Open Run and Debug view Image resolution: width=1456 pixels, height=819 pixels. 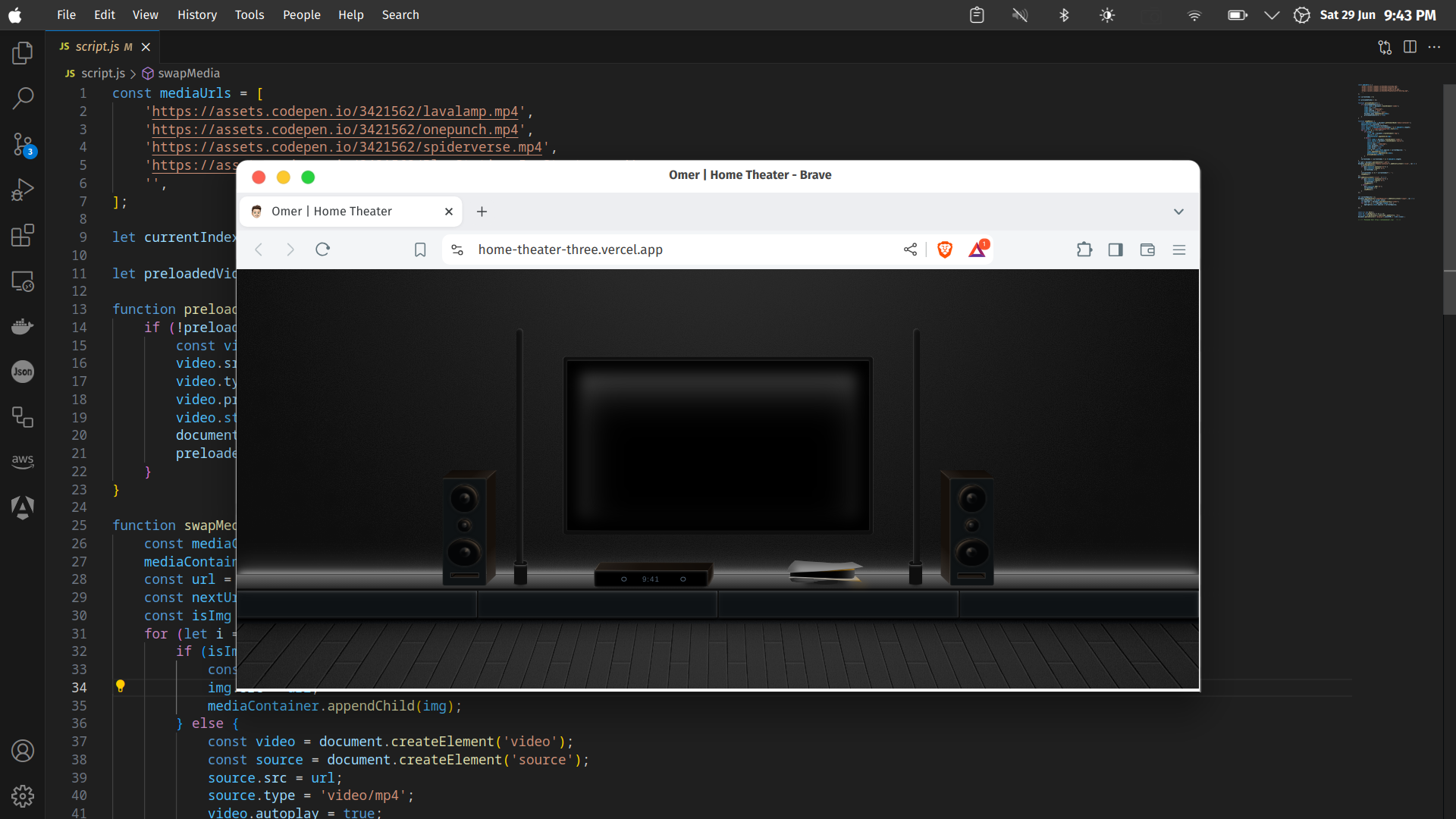(x=23, y=190)
